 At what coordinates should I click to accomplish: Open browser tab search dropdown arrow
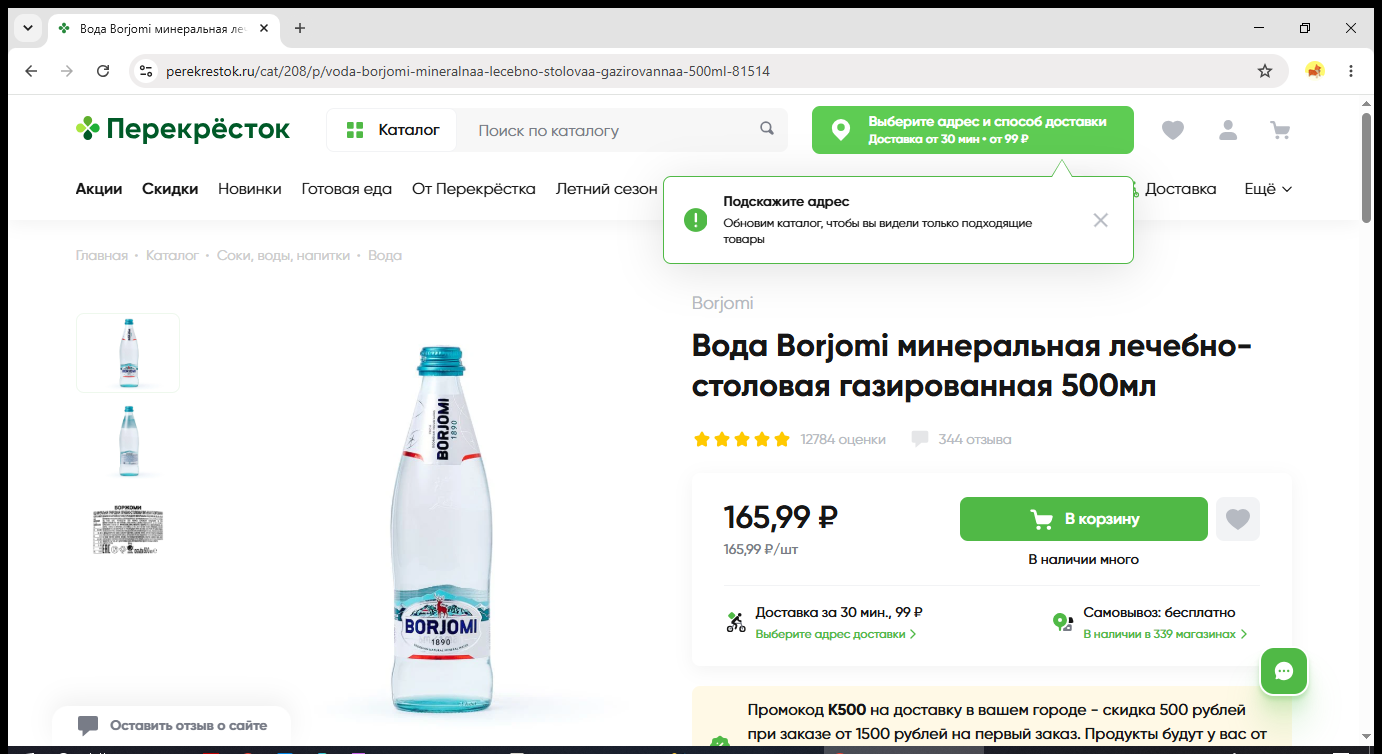pyautogui.click(x=28, y=28)
